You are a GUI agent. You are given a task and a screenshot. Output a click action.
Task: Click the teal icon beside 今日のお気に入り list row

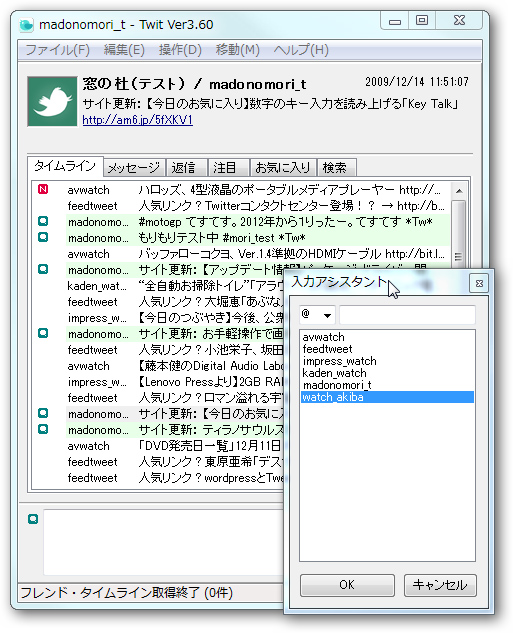[43, 413]
